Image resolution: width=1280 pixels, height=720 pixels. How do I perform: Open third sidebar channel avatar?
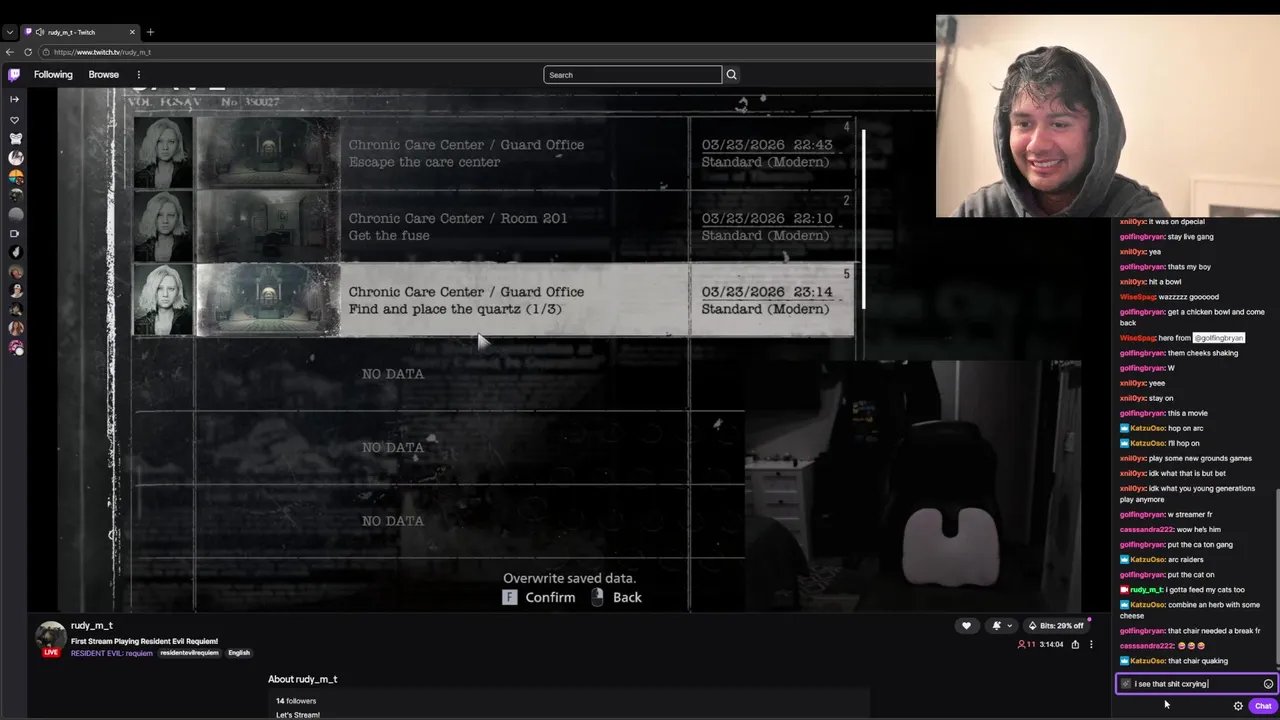15,176
